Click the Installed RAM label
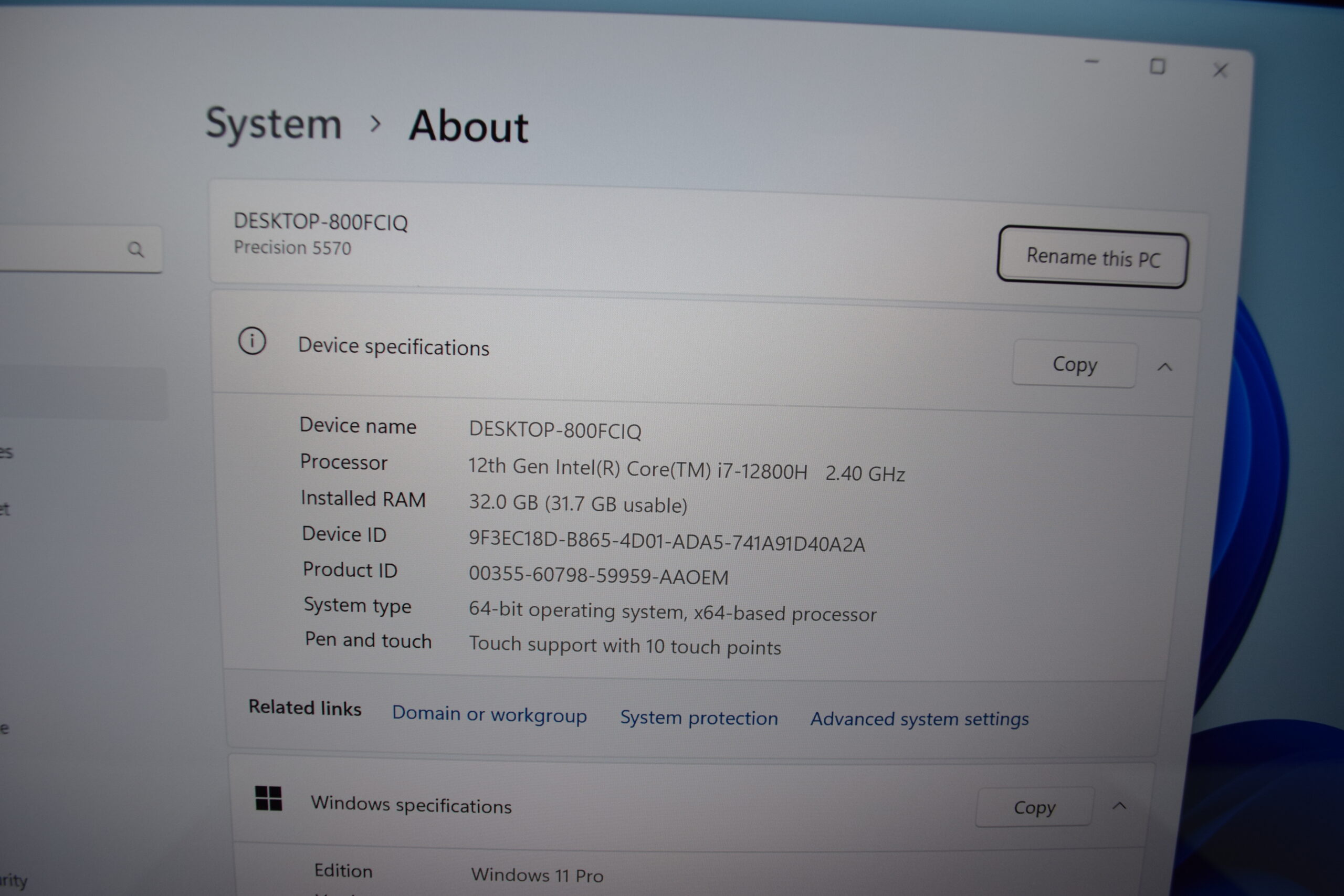 363,498
